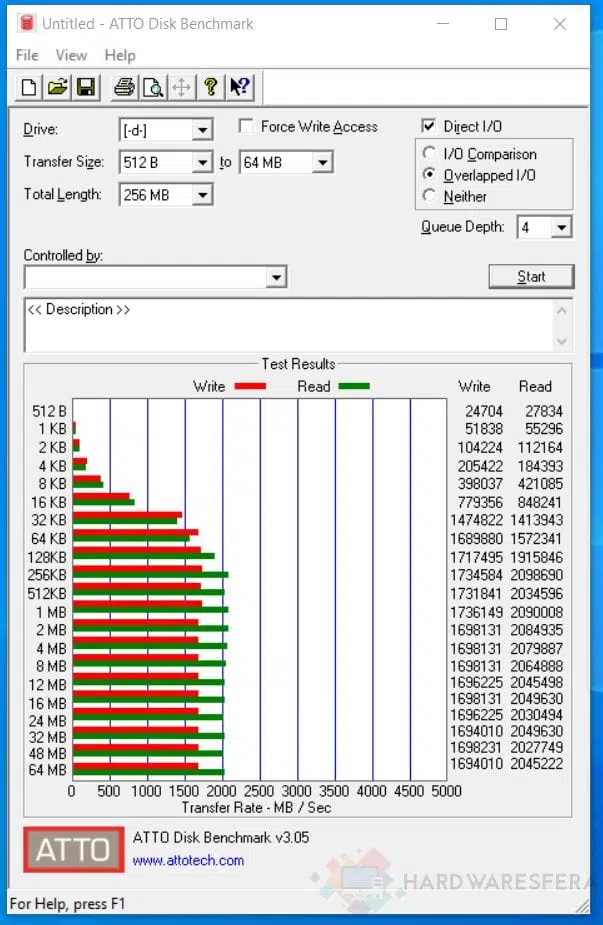Image resolution: width=603 pixels, height=925 pixels.
Task: Open a saved benchmark file icon
Action: coord(57,87)
